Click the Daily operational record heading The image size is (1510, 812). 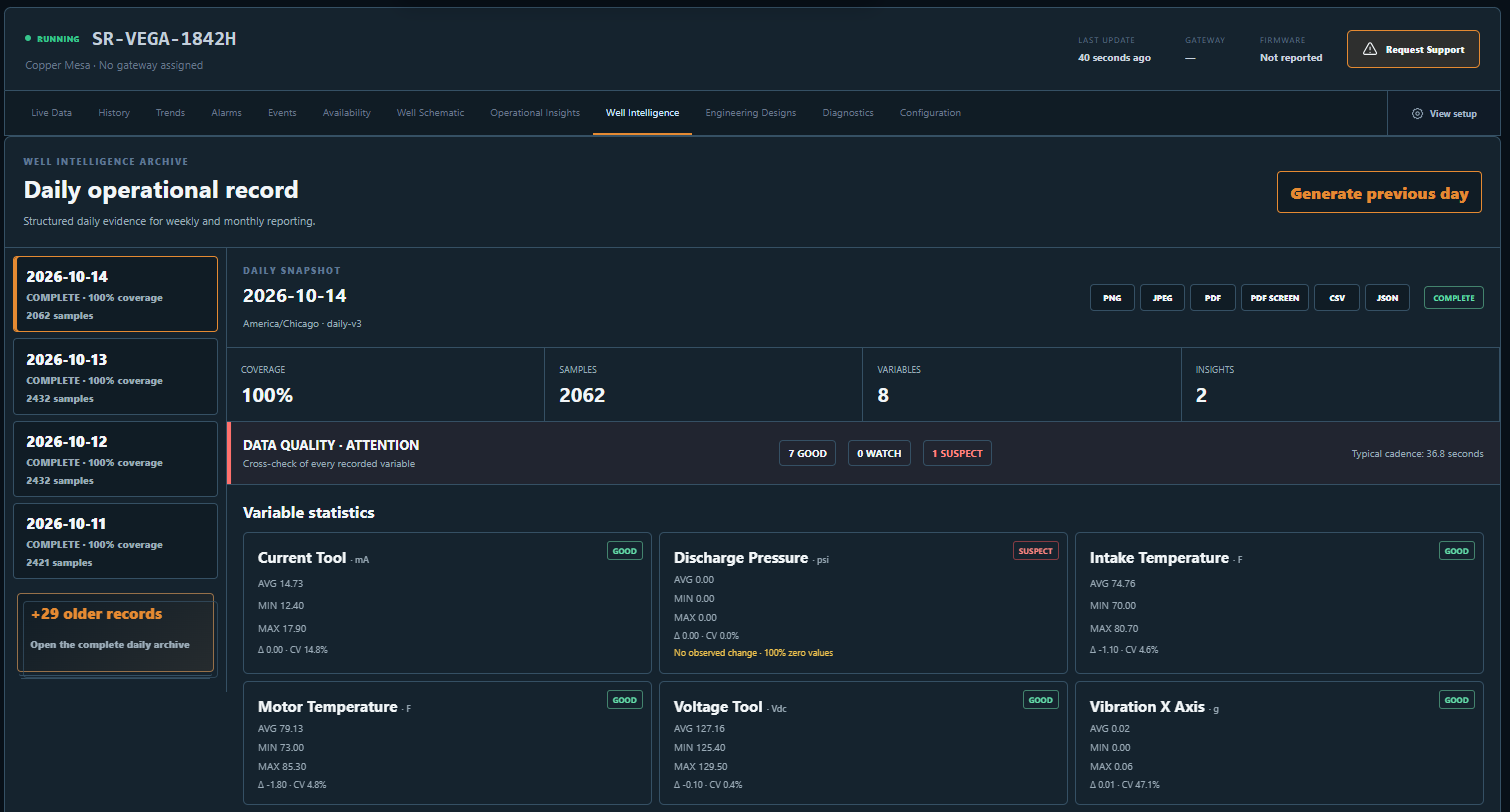pos(161,190)
